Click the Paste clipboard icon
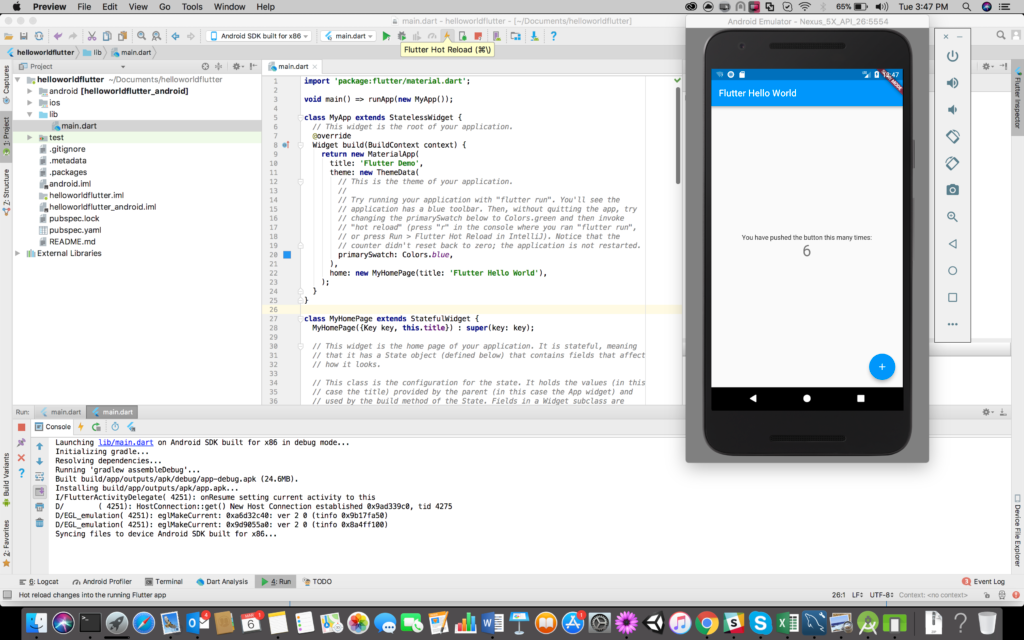 point(122,36)
